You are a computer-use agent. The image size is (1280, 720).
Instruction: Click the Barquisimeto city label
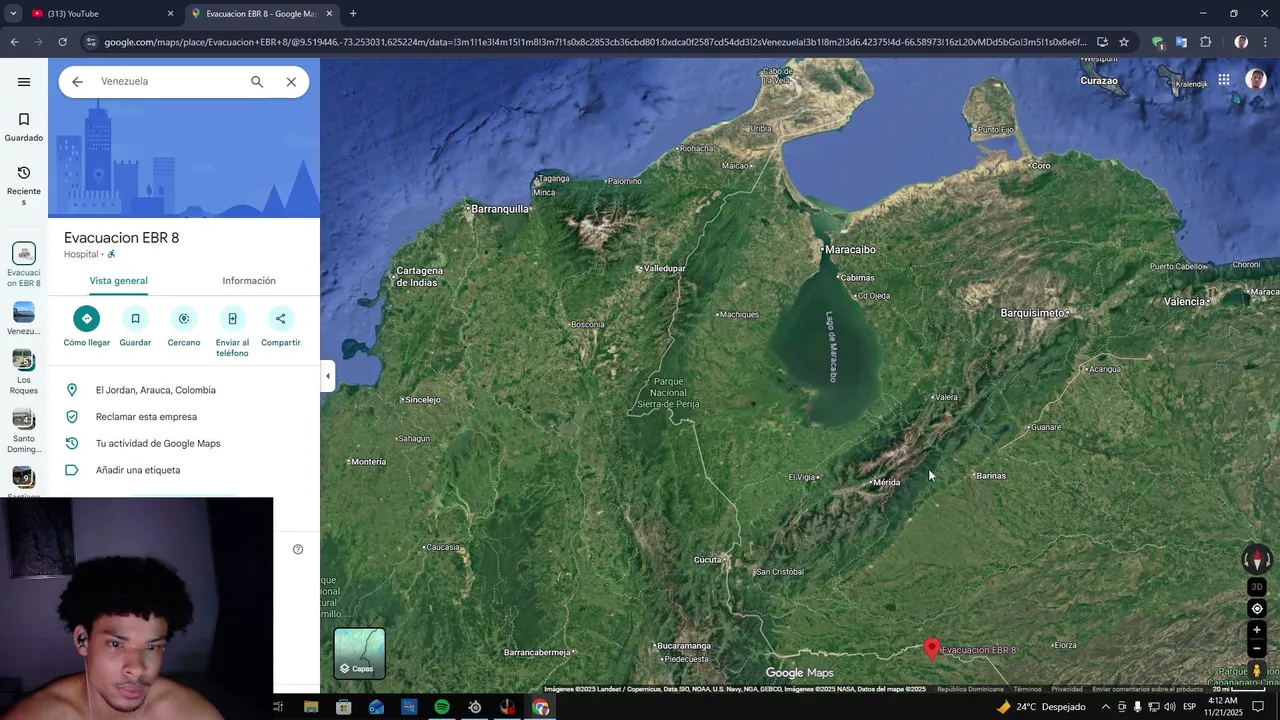click(1033, 313)
